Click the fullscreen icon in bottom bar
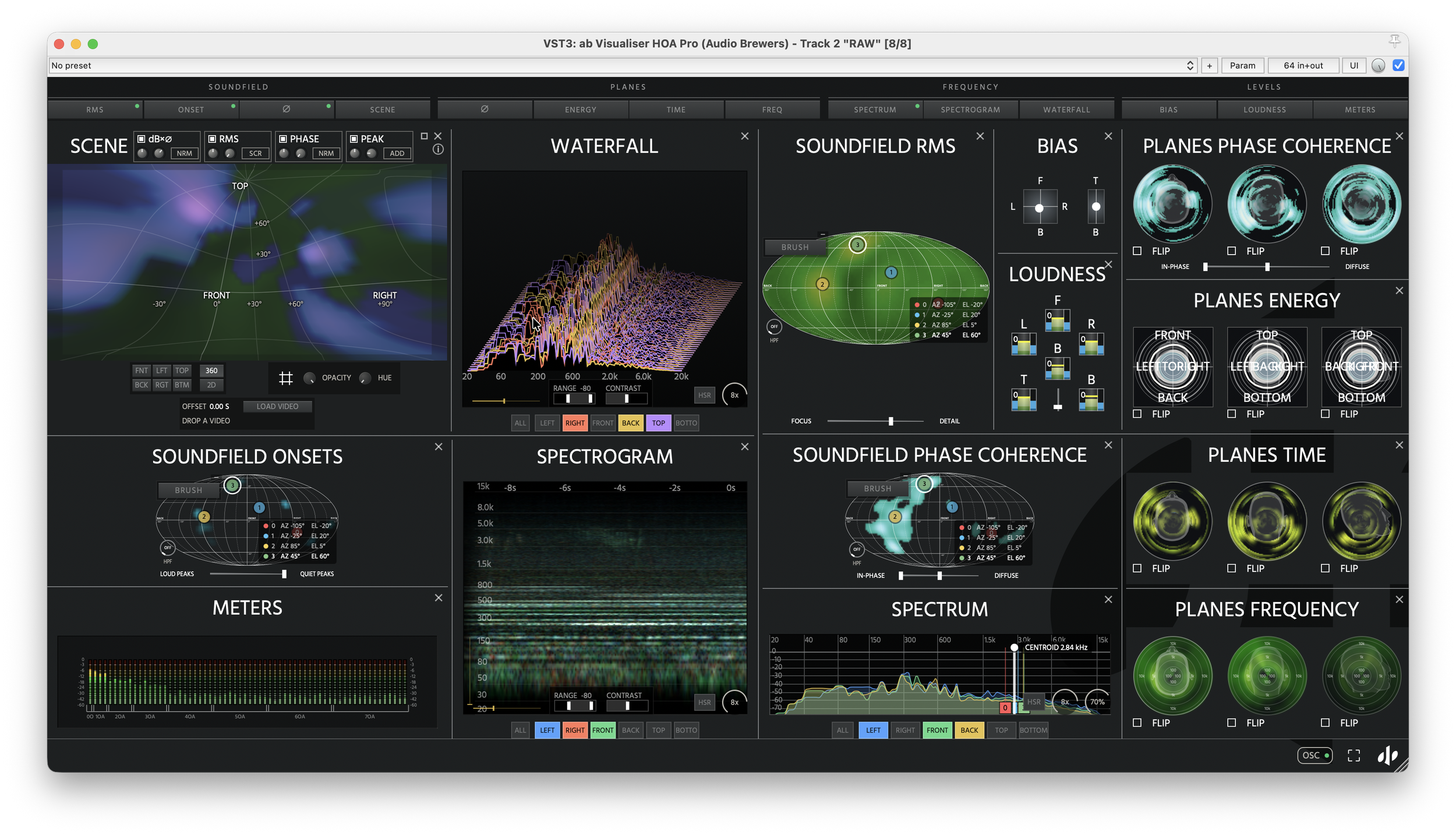 click(1353, 755)
